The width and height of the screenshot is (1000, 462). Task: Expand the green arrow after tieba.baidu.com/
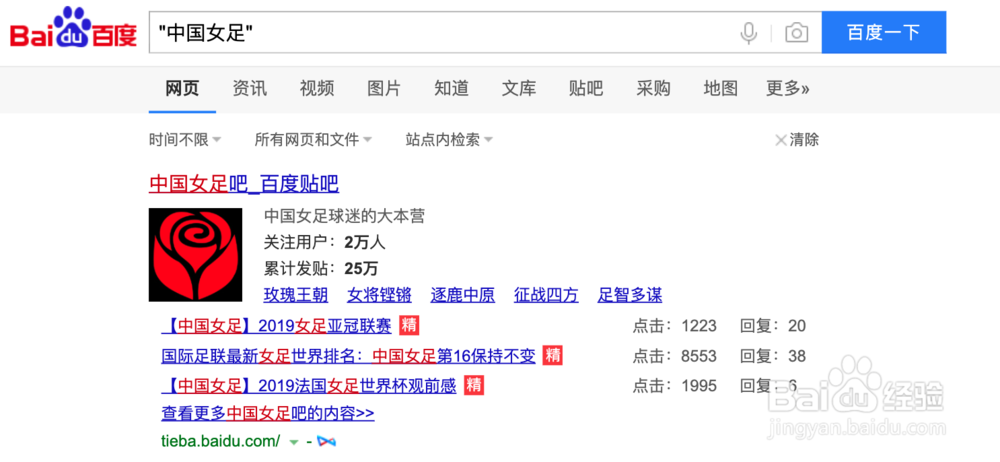click(294, 442)
